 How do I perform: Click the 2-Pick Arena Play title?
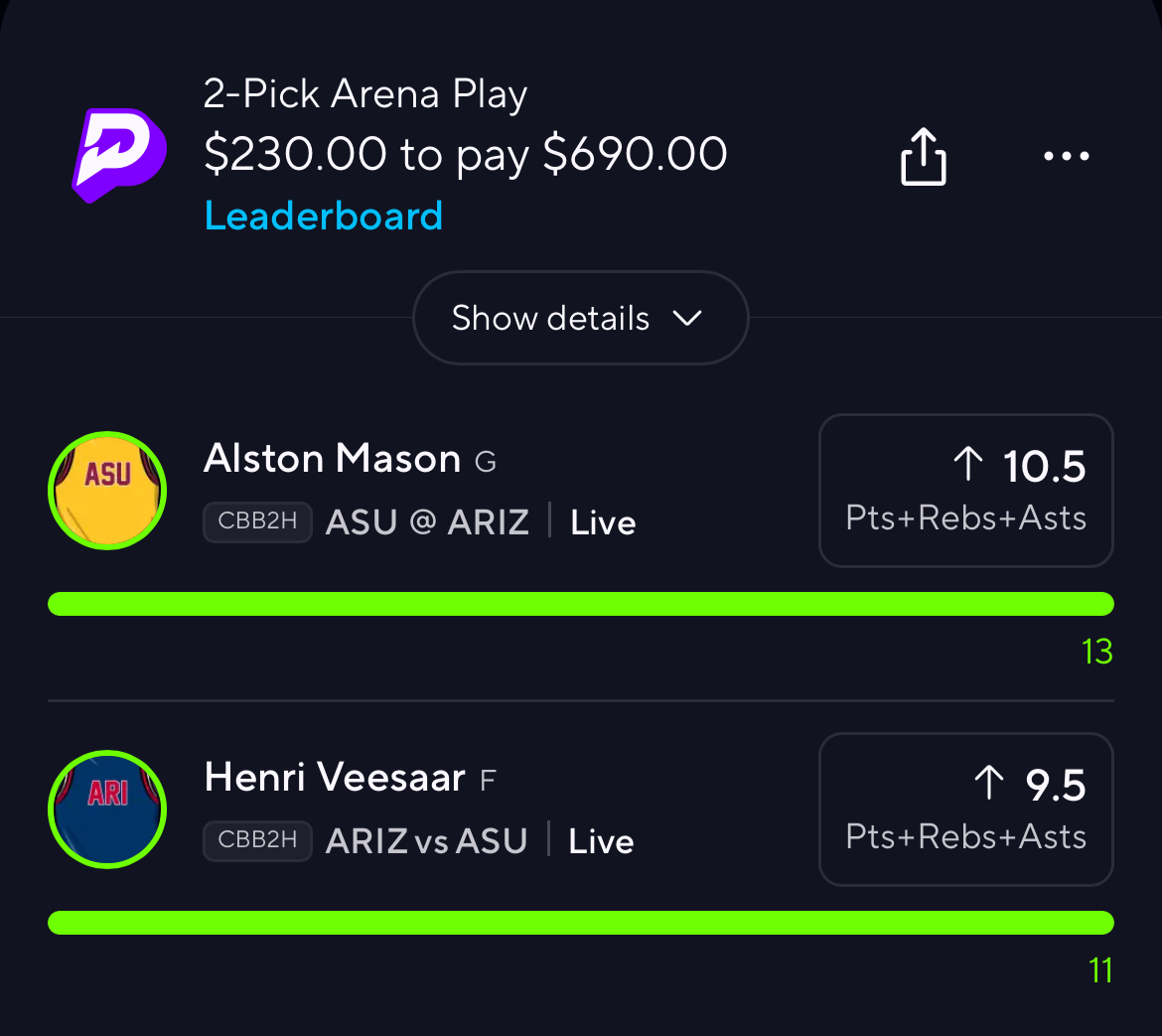[364, 94]
